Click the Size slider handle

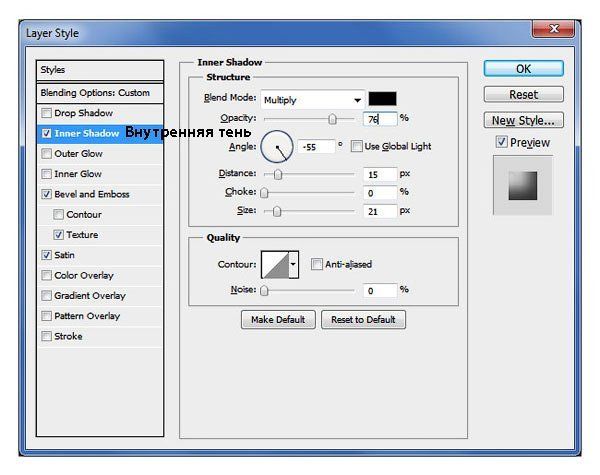point(277,211)
